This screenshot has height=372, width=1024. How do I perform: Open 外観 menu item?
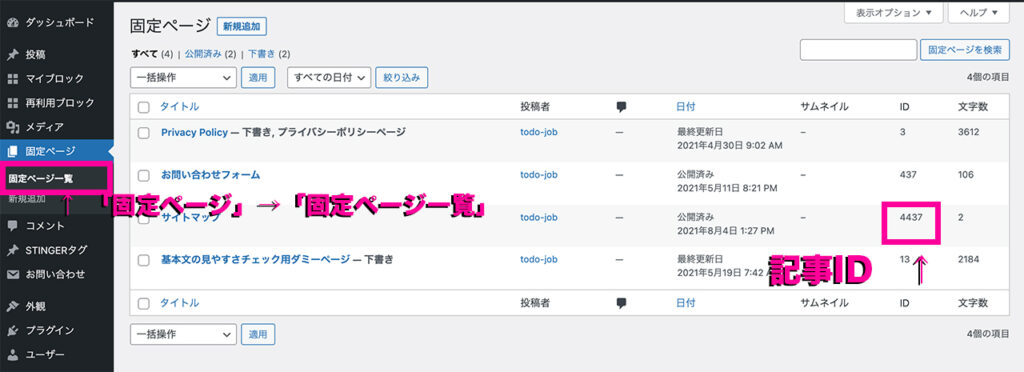click(35, 306)
